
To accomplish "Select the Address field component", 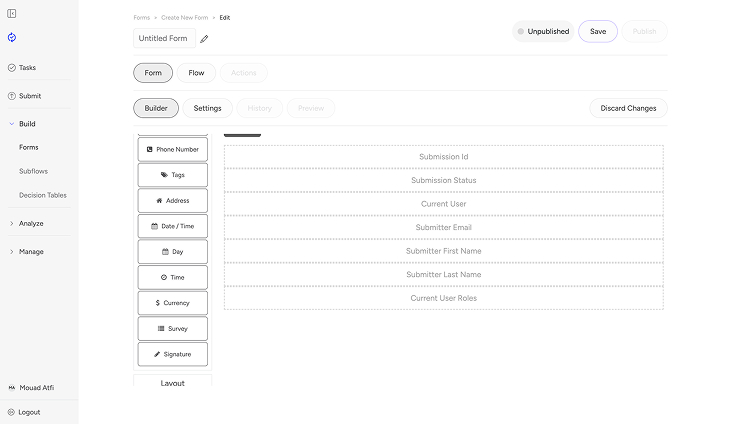I will pos(172,200).
